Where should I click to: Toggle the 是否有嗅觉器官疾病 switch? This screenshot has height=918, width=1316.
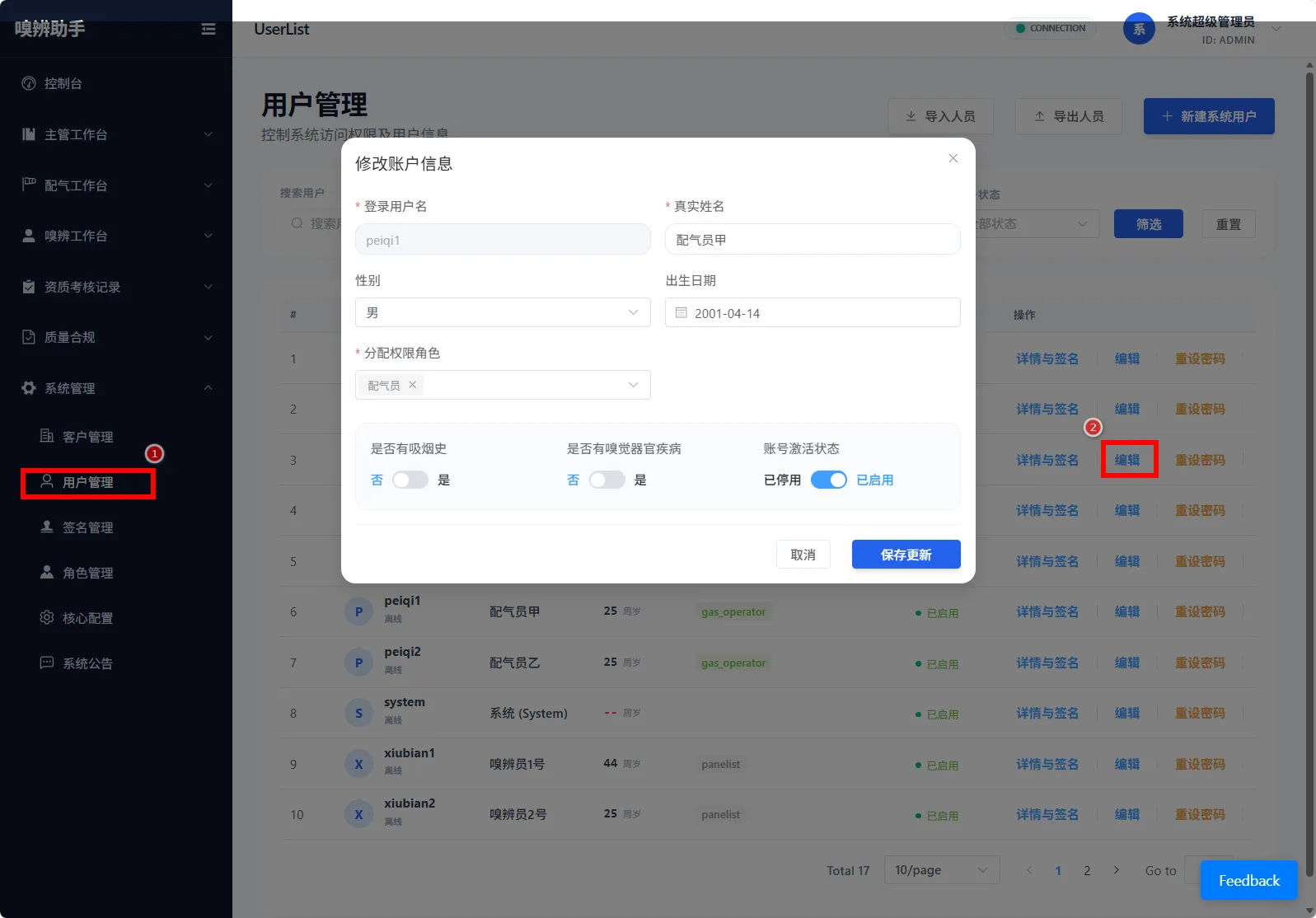tap(606, 480)
